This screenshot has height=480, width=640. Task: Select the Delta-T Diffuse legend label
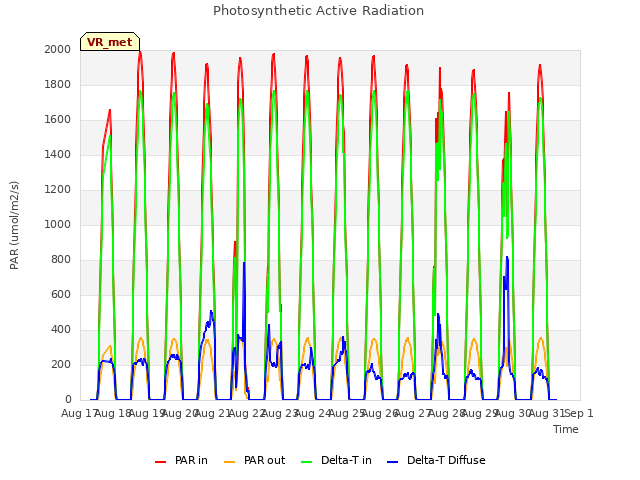(x=446, y=460)
